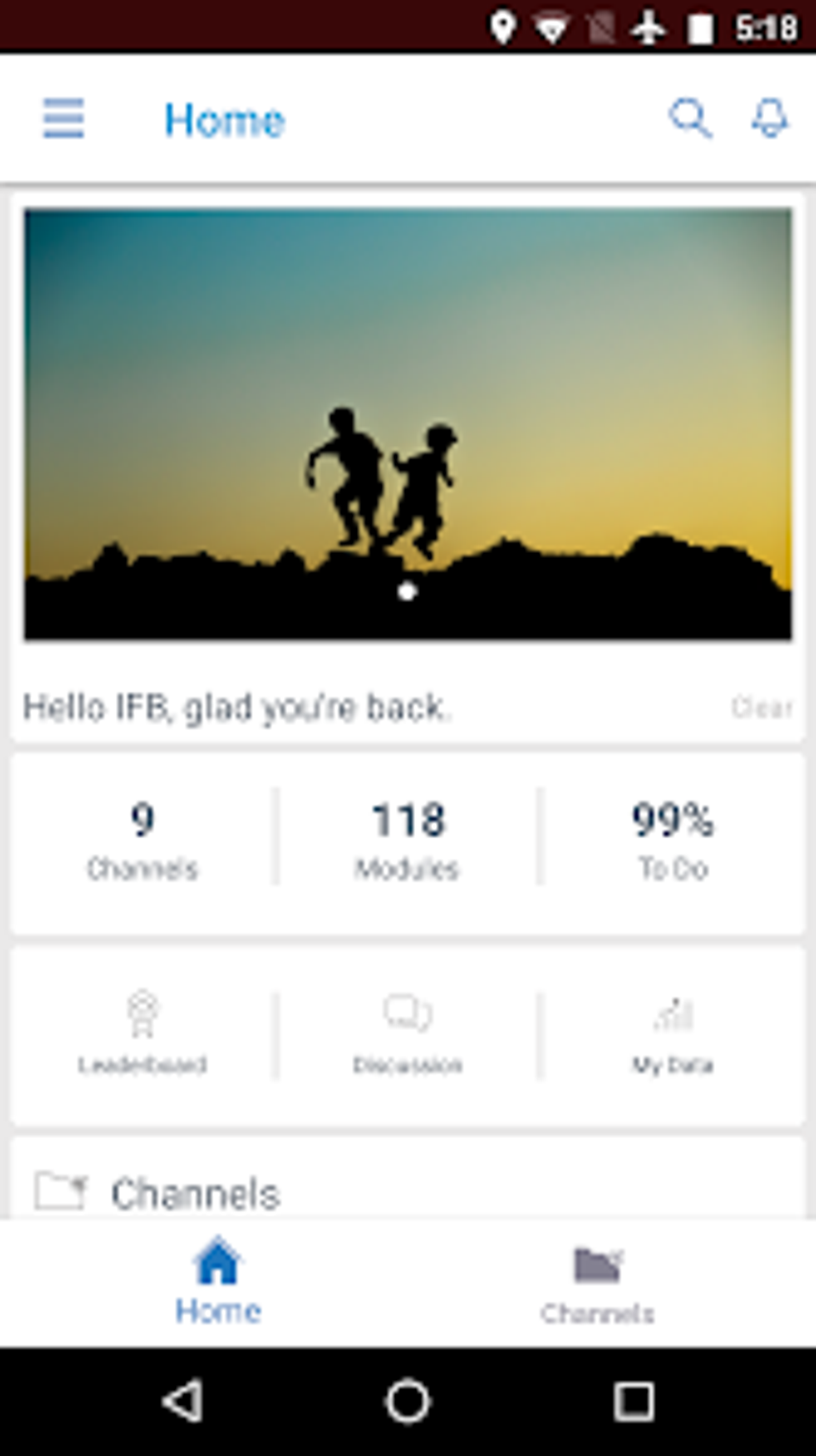Viewport: 816px width, 1456px height.
Task: Select the Home label in bottom navigation
Action: (x=218, y=1311)
